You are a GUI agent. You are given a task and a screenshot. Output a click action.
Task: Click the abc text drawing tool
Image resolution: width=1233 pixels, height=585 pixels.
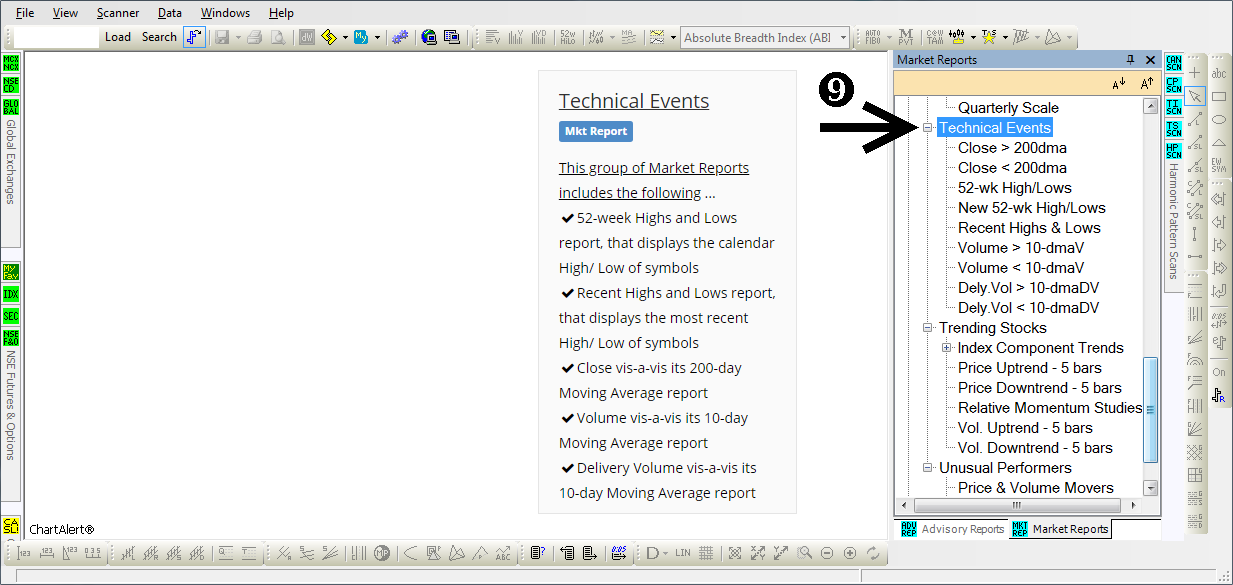(1219, 74)
